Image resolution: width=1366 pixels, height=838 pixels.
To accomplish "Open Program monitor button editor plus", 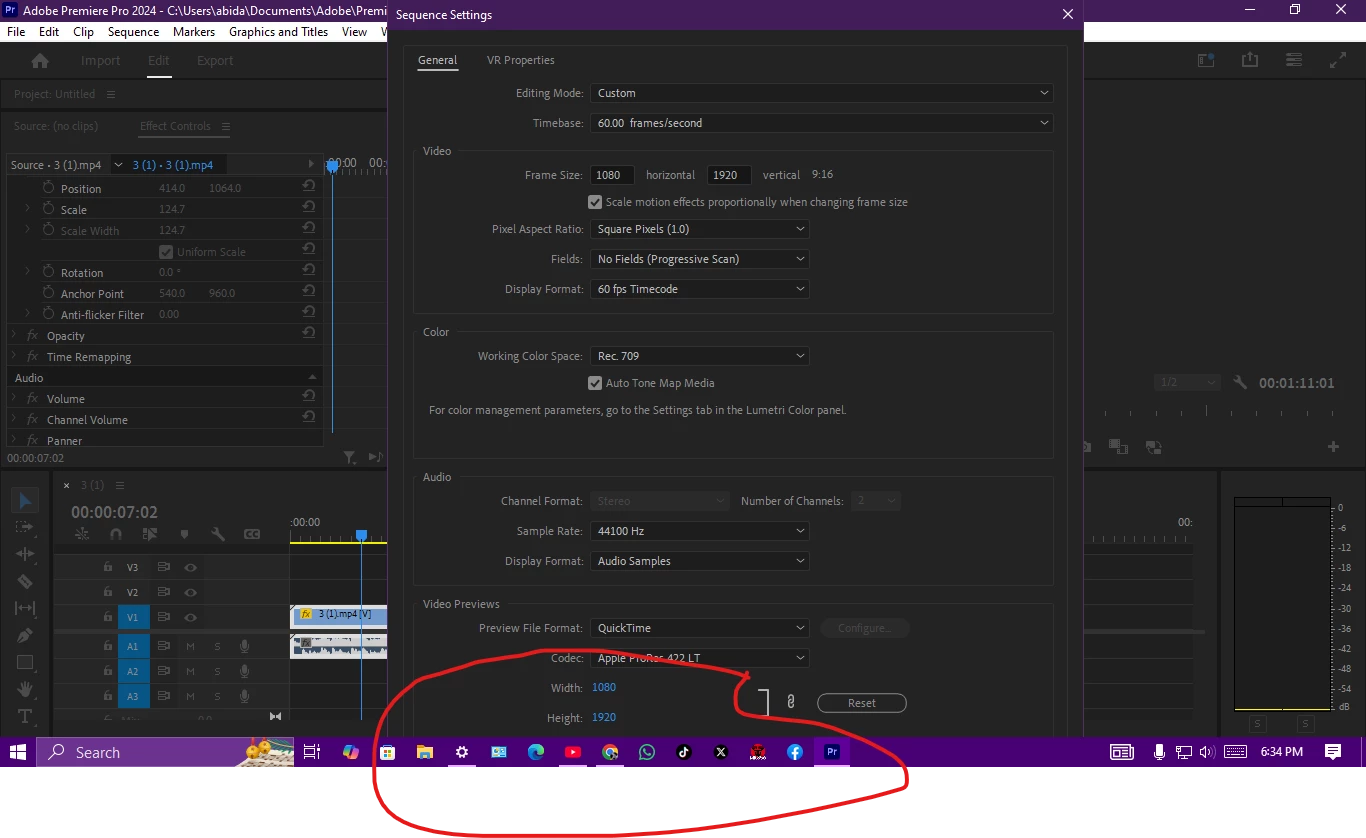I will point(1333,447).
